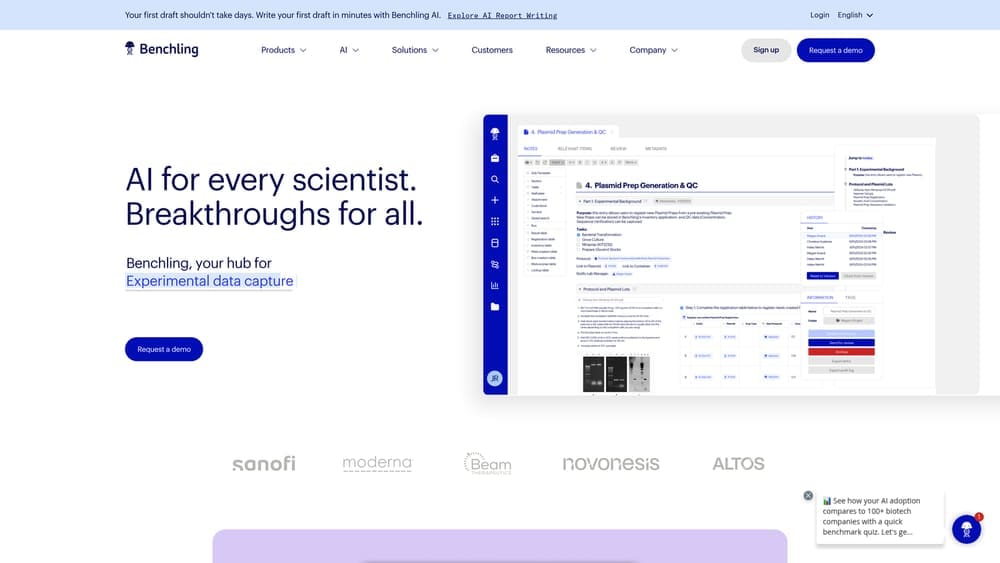The height and width of the screenshot is (563, 1000).
Task: Open the English language selector
Action: [x=855, y=15]
